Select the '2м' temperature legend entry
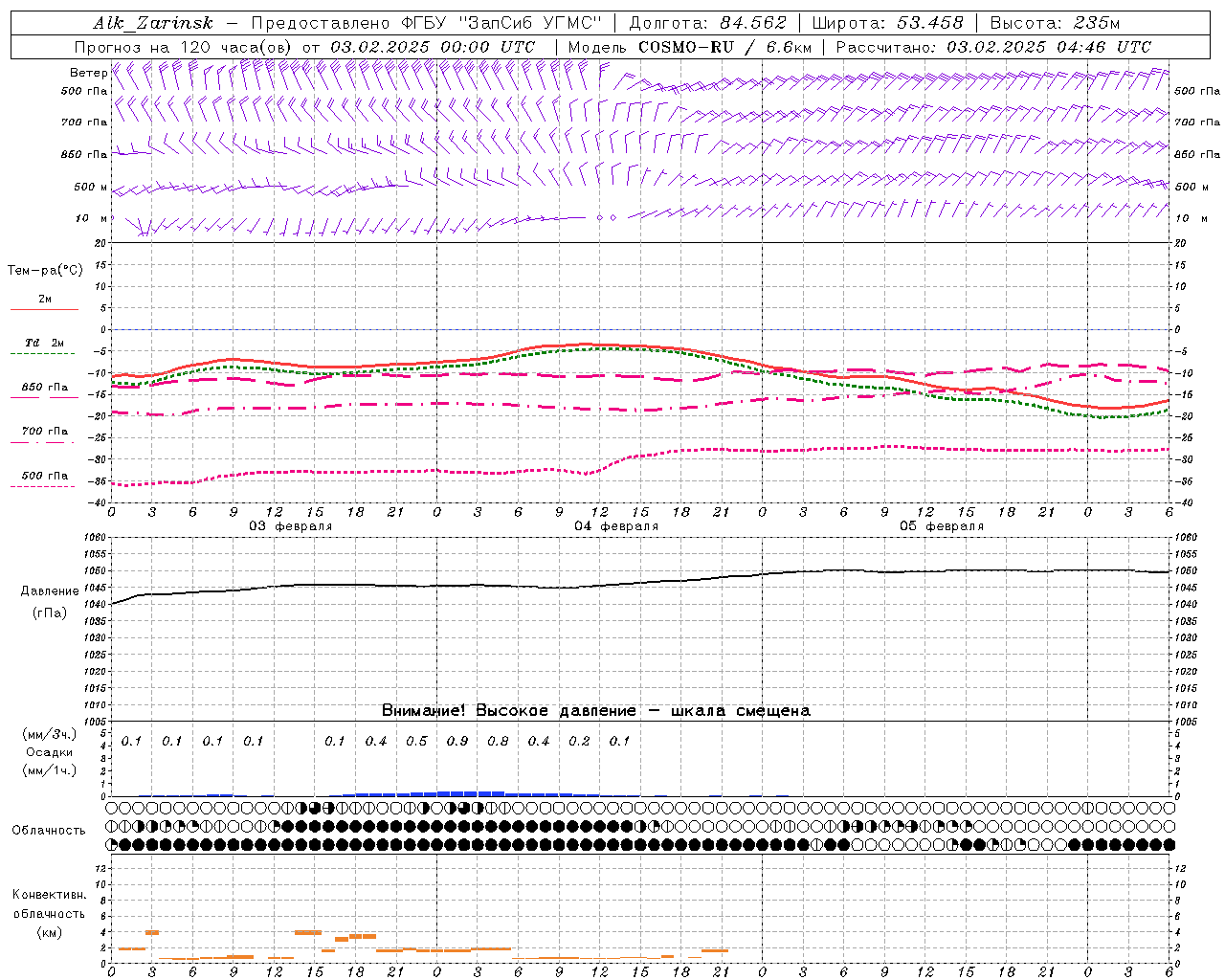Screen dimensions: 1225x980 (45, 299)
